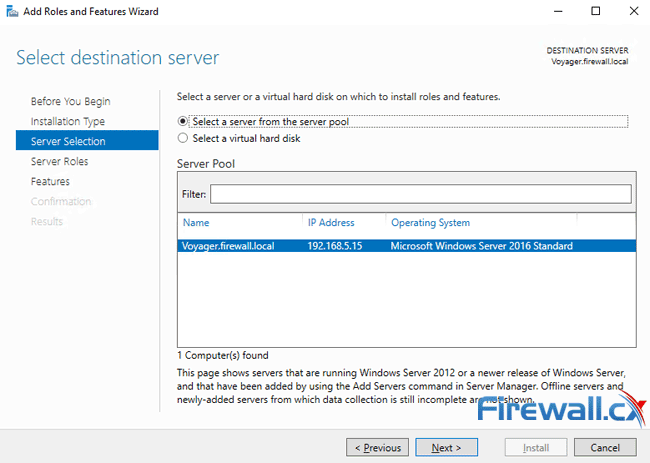Close the Add Roles and Features Wizard
The width and height of the screenshot is (650, 463).
pos(634,11)
